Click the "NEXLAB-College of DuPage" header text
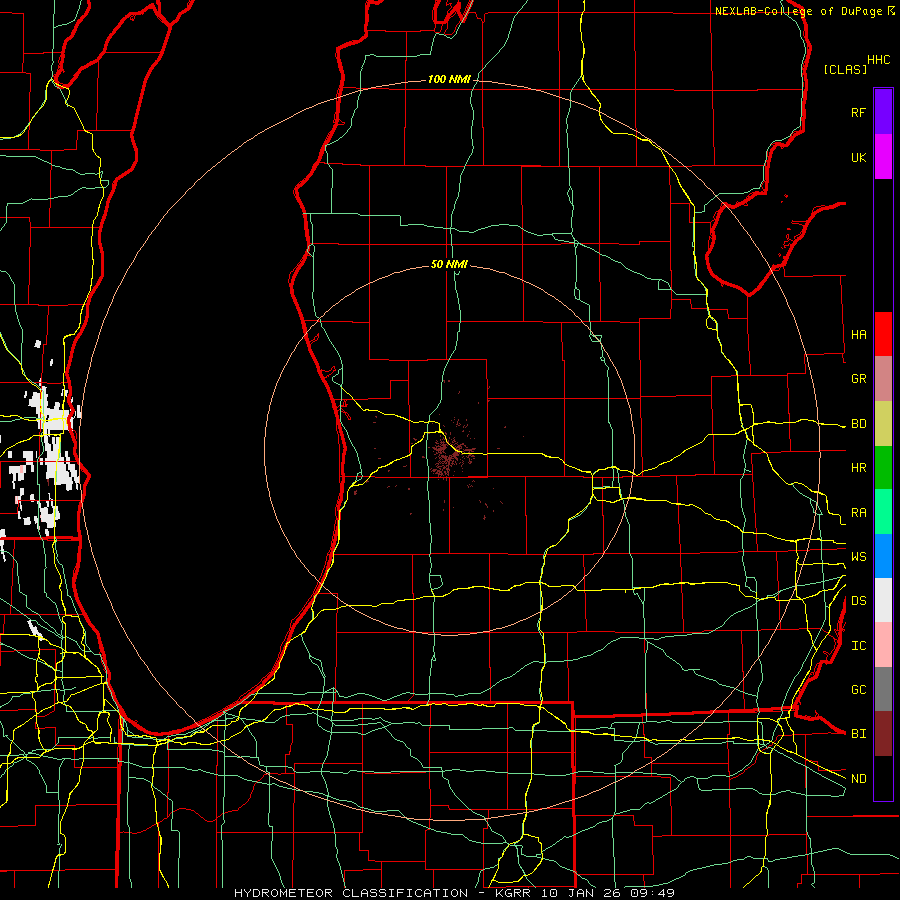This screenshot has width=900, height=900. pos(800,11)
